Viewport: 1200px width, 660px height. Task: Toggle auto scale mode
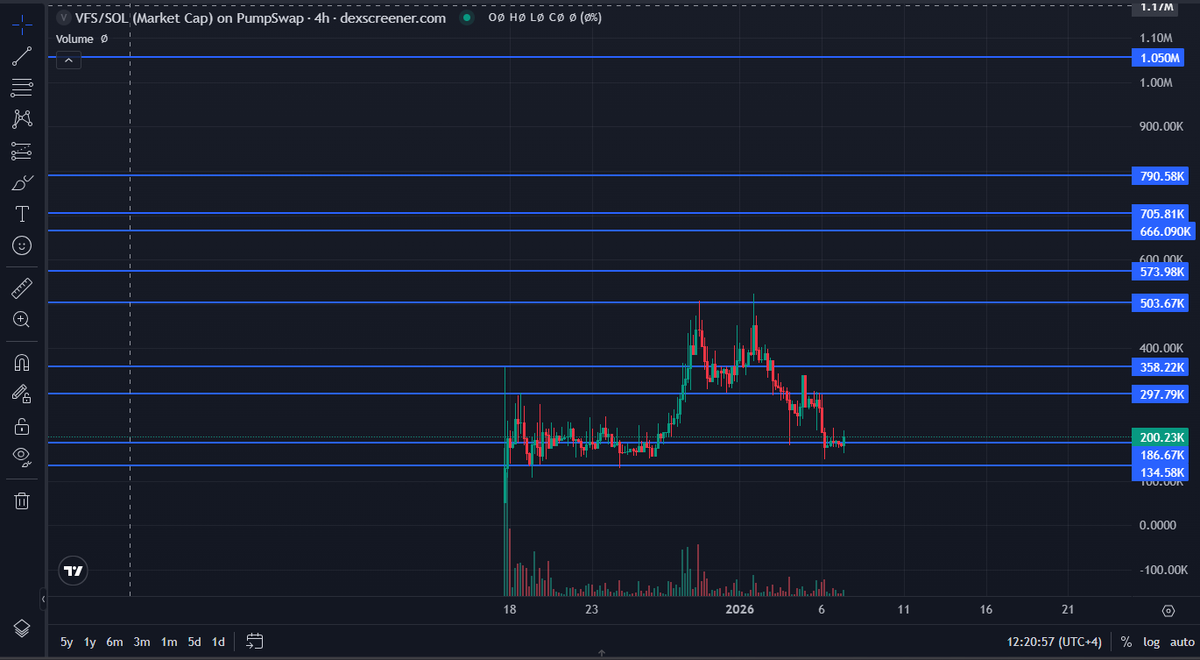1181,642
